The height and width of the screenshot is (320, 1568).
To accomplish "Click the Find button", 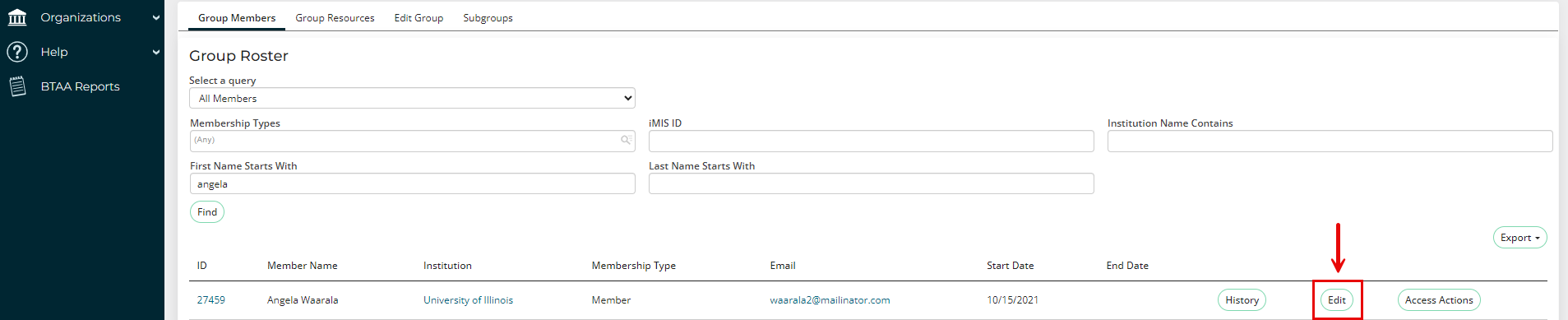I will (x=207, y=212).
